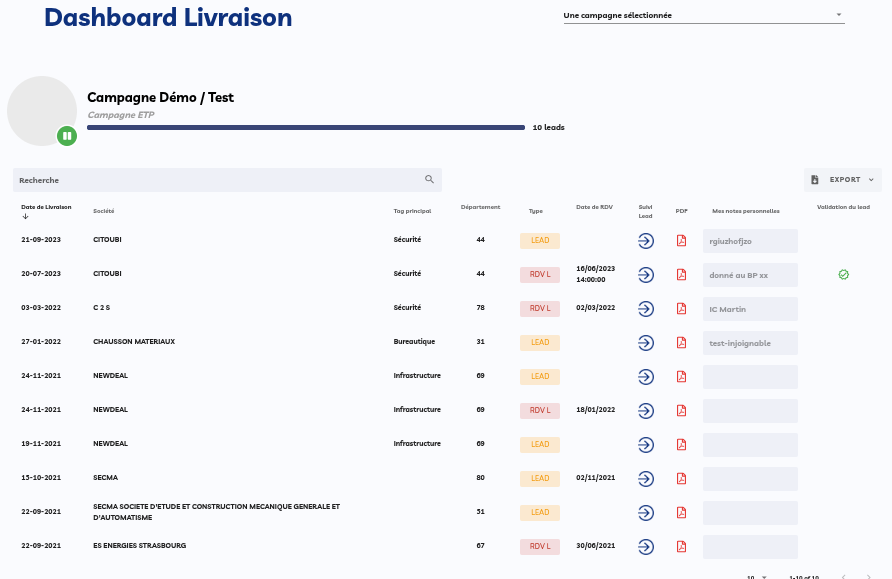Click 'ES ENERGIES STRASBOURG' company name

point(139,545)
